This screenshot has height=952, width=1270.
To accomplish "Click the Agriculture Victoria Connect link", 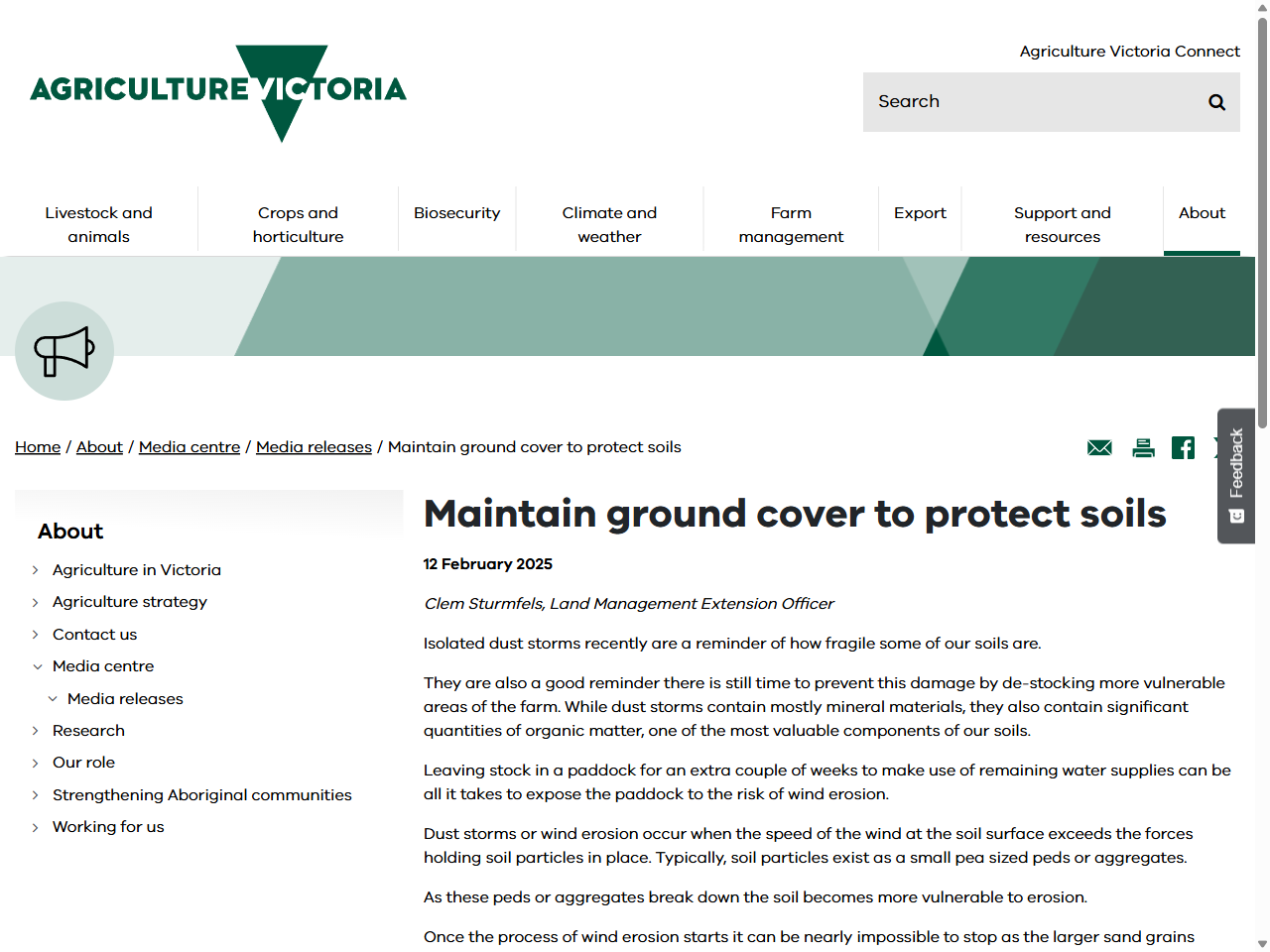I will 1129,51.
